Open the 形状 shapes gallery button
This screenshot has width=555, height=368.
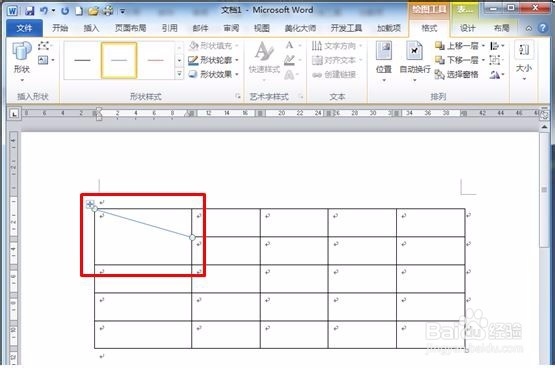[x=22, y=61]
